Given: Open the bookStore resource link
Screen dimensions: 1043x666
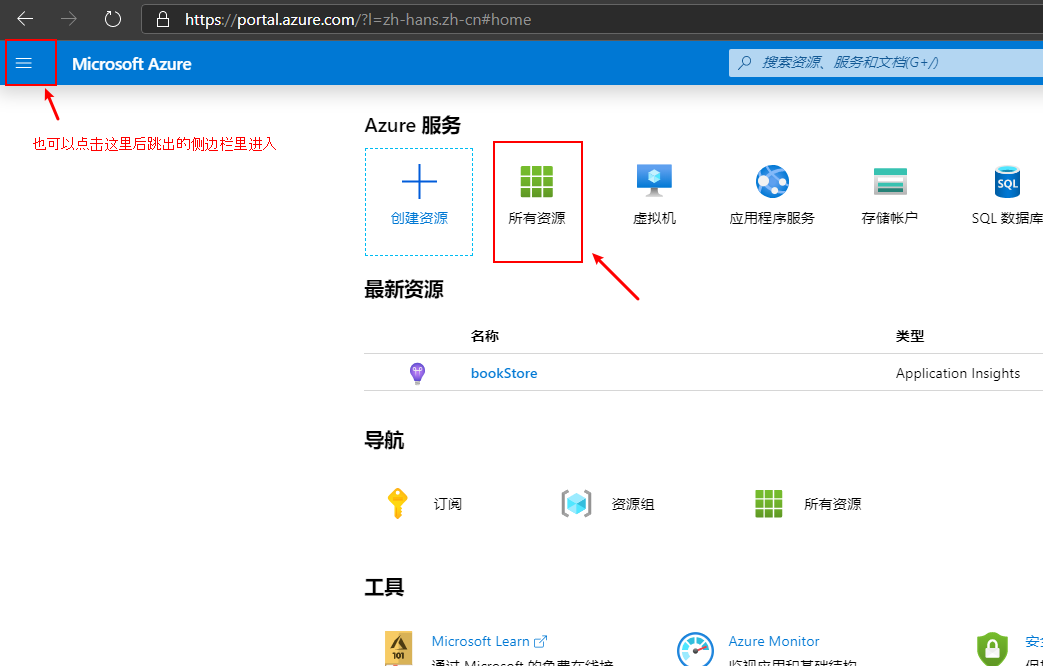Looking at the screenshot, I should 504,373.
